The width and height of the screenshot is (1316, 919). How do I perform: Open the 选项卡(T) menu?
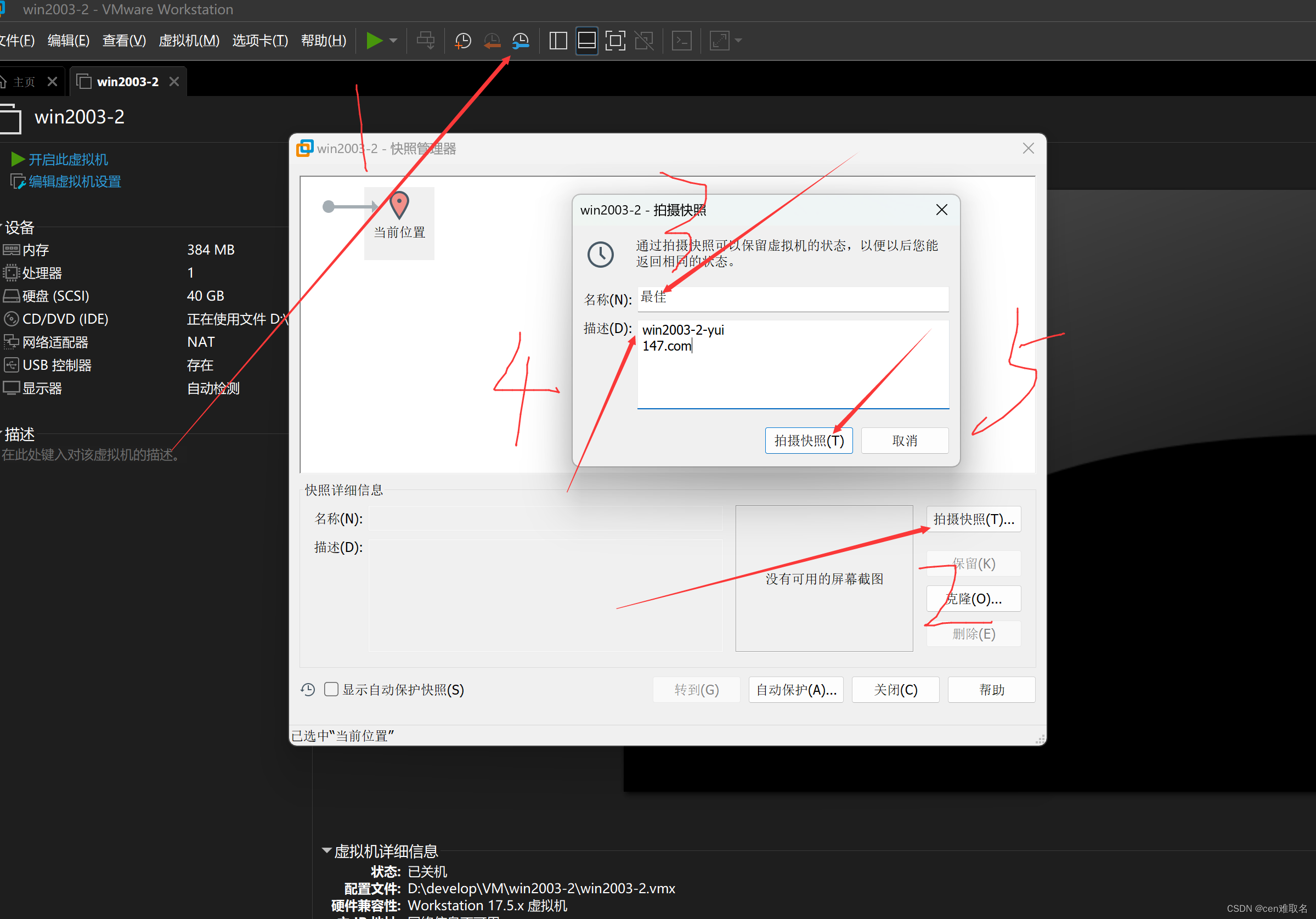259,41
